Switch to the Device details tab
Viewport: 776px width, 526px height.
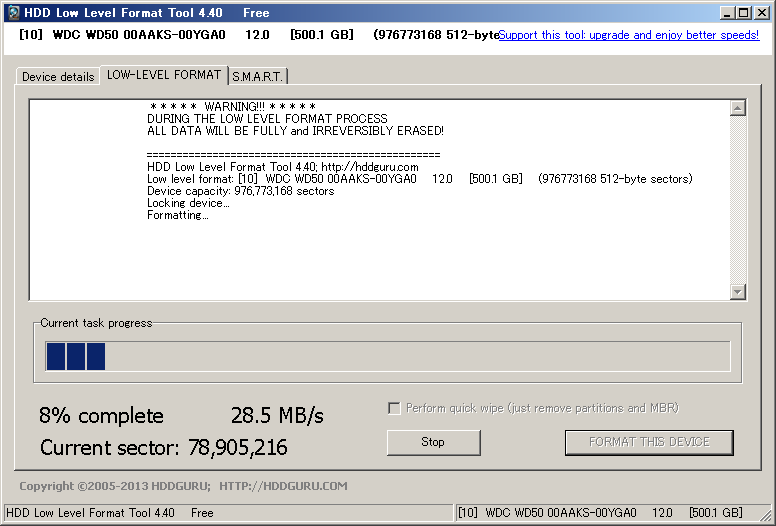pyautogui.click(x=58, y=77)
